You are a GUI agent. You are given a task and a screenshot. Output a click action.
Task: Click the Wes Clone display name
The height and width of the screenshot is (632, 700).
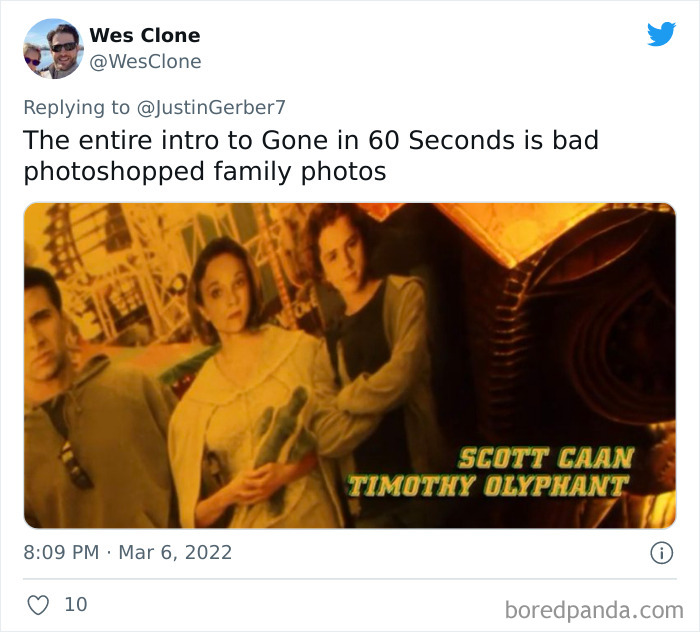145,35
